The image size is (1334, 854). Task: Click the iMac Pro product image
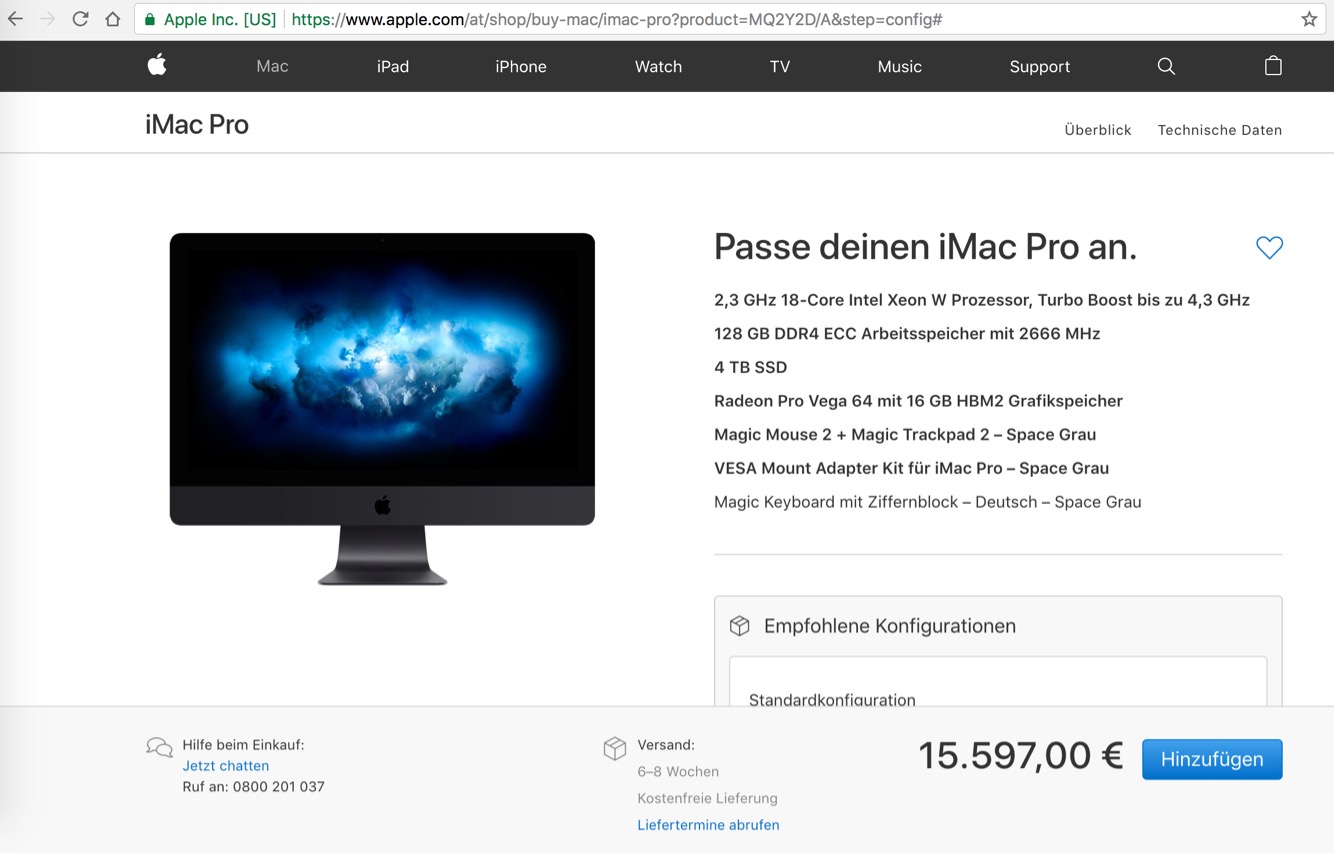tap(382, 409)
